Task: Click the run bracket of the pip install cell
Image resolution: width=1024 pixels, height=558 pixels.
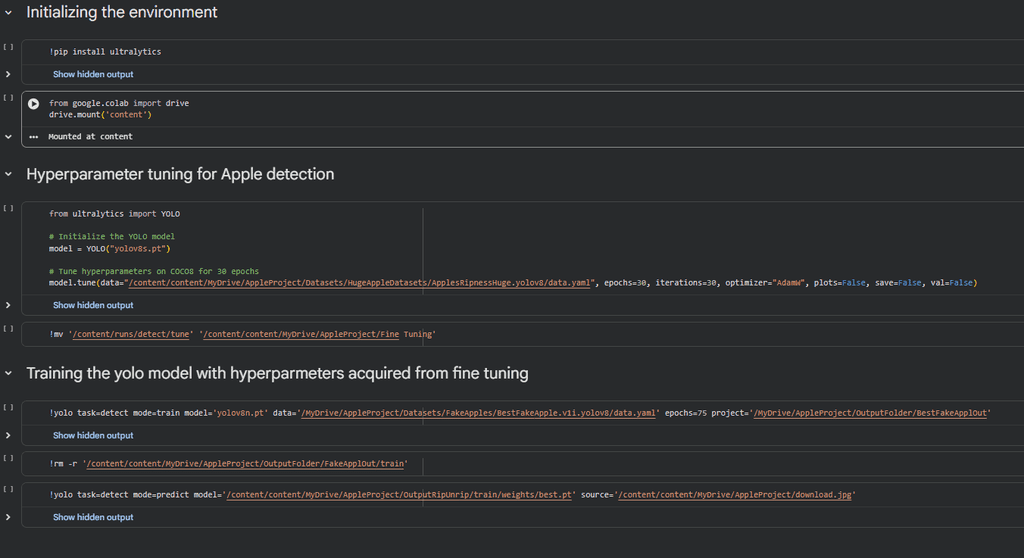Action: (8, 47)
